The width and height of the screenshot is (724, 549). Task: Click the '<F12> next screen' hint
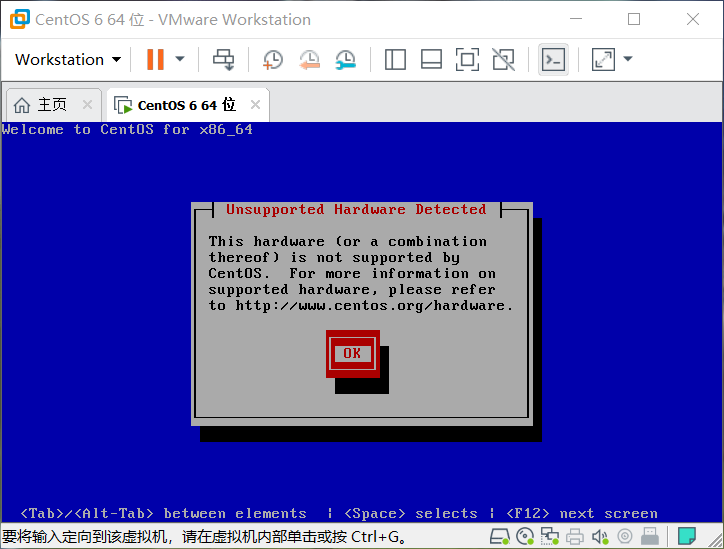tap(582, 513)
